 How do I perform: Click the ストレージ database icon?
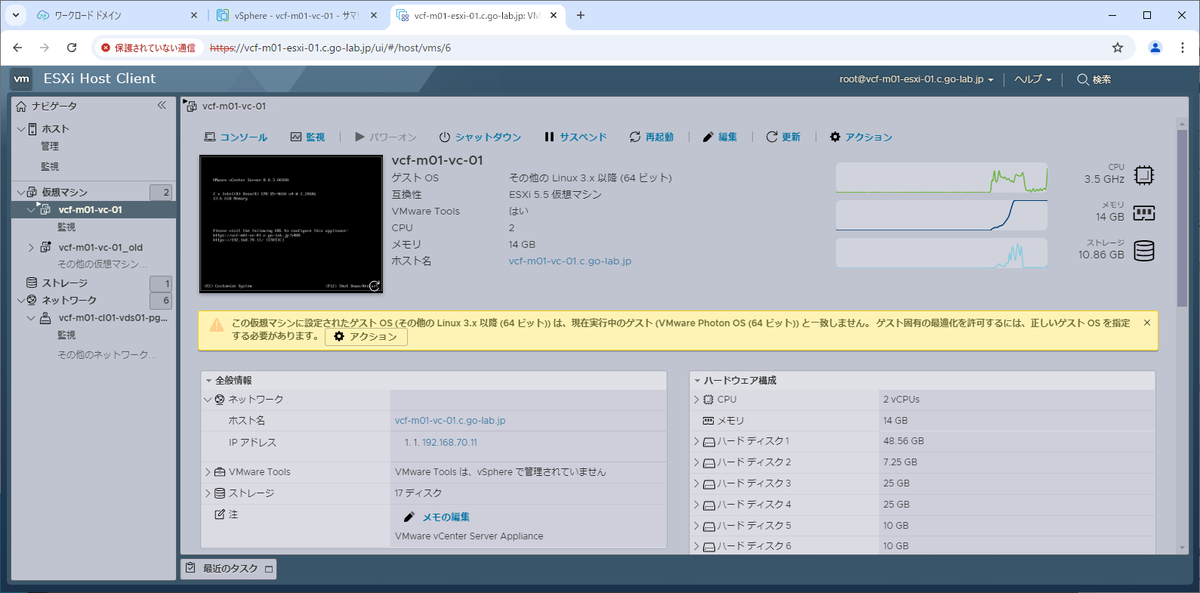pyautogui.click(x=1144, y=250)
